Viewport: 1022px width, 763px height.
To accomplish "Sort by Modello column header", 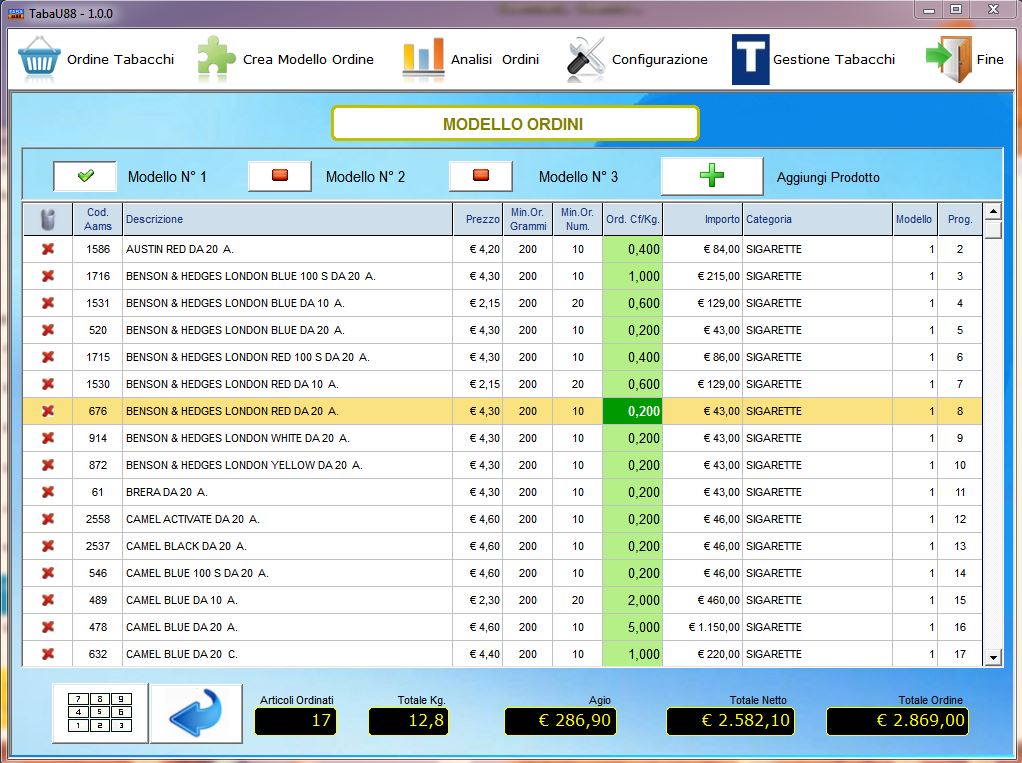I will tap(914, 219).
